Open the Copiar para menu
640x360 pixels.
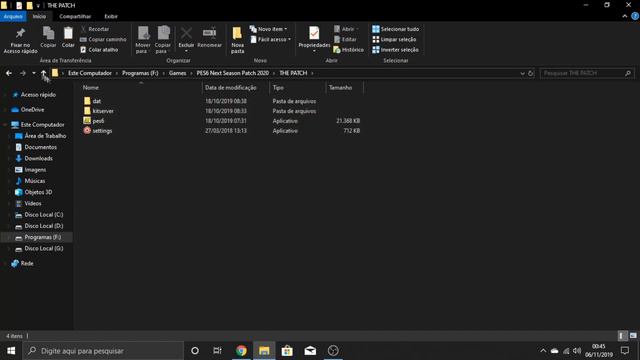162,40
